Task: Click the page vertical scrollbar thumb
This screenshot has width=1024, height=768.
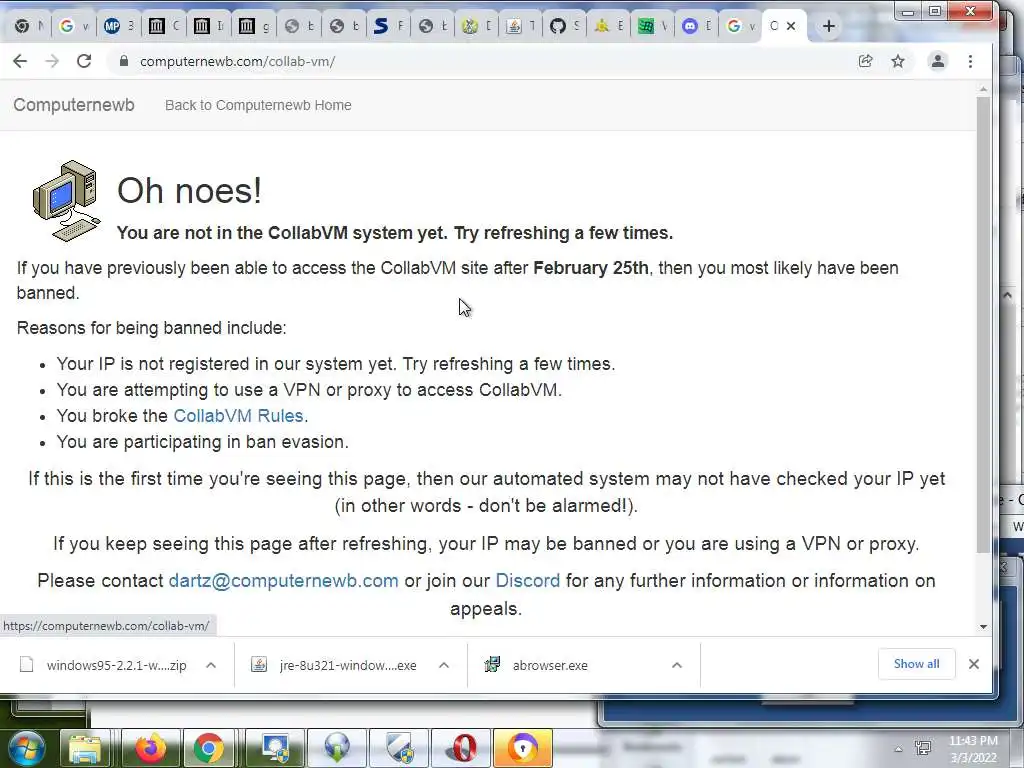Action: click(x=984, y=325)
